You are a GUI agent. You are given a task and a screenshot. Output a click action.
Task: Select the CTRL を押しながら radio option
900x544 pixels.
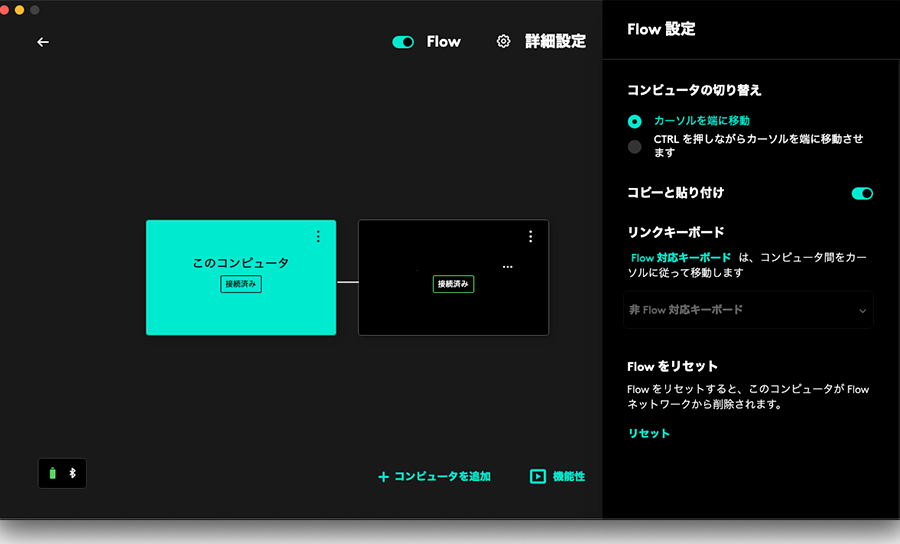634,147
